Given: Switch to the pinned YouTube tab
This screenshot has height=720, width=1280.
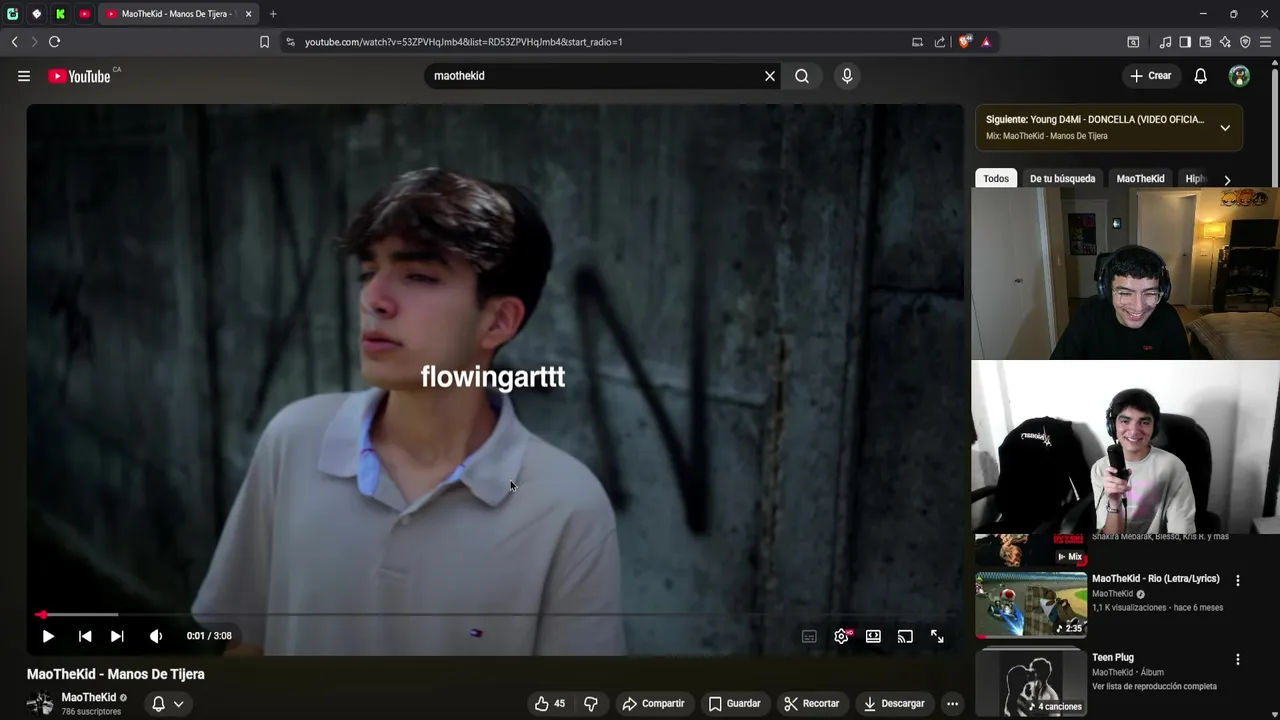Looking at the screenshot, I should tap(85, 14).
